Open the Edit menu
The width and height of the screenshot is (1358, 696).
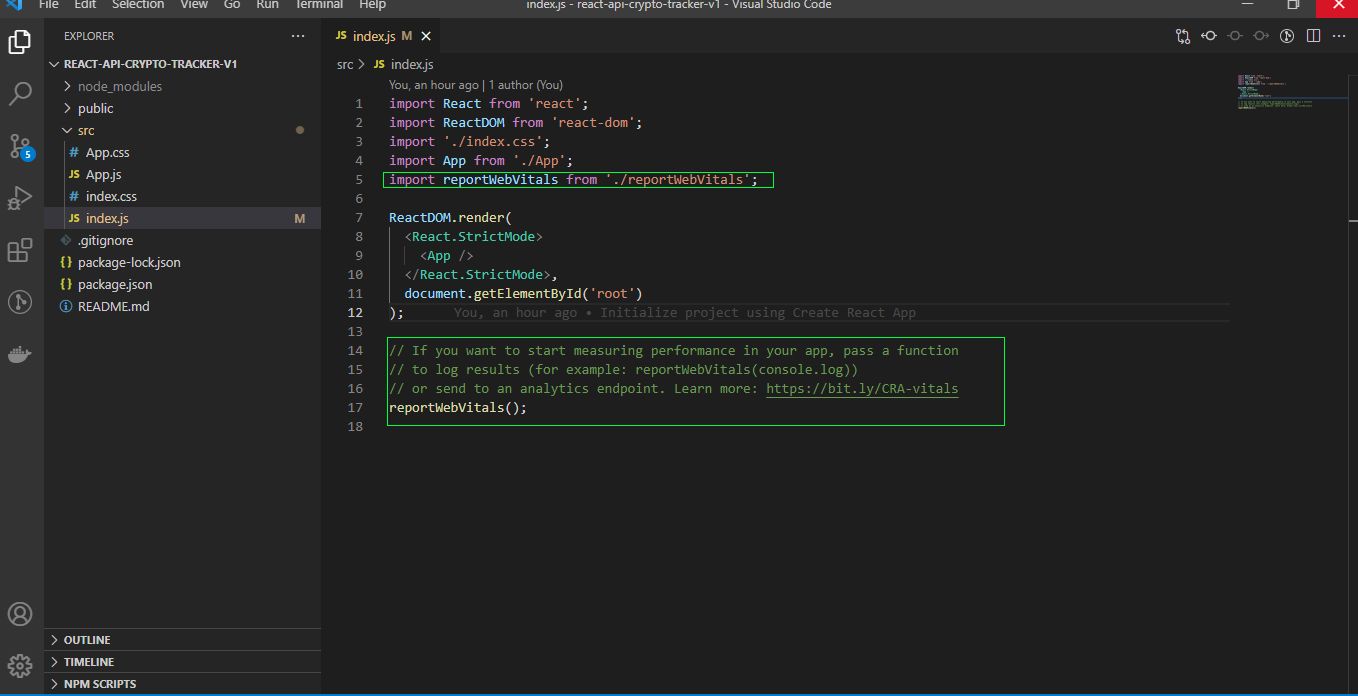click(85, 5)
